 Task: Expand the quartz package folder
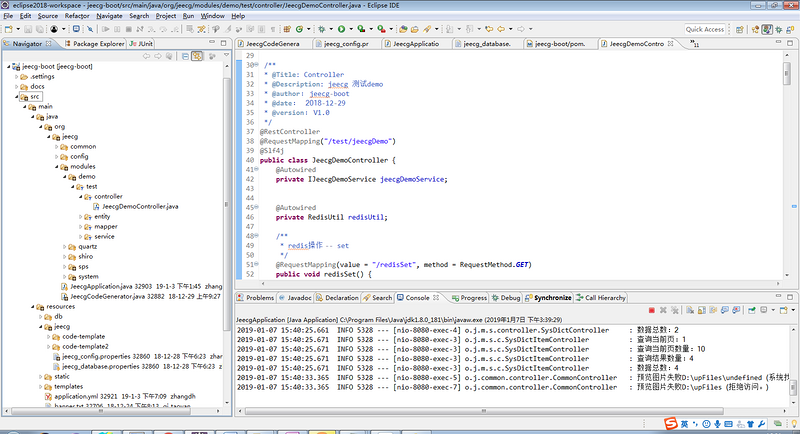point(65,245)
